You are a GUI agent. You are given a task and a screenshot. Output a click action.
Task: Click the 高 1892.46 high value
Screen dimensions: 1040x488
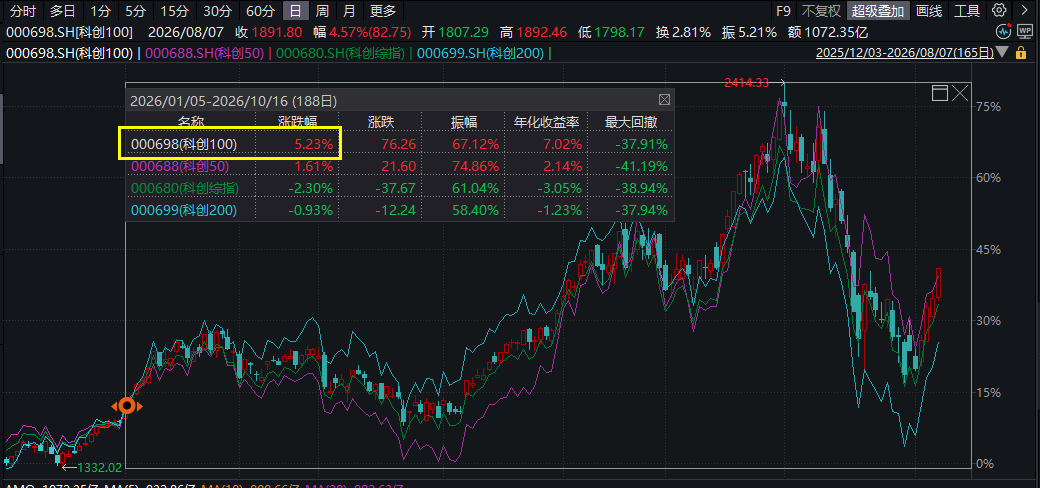coord(534,32)
